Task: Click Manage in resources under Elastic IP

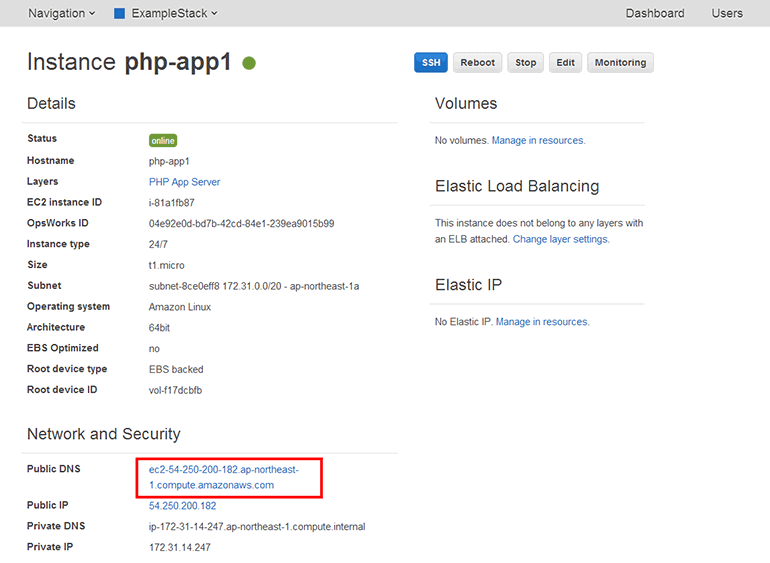Action: coord(541,322)
